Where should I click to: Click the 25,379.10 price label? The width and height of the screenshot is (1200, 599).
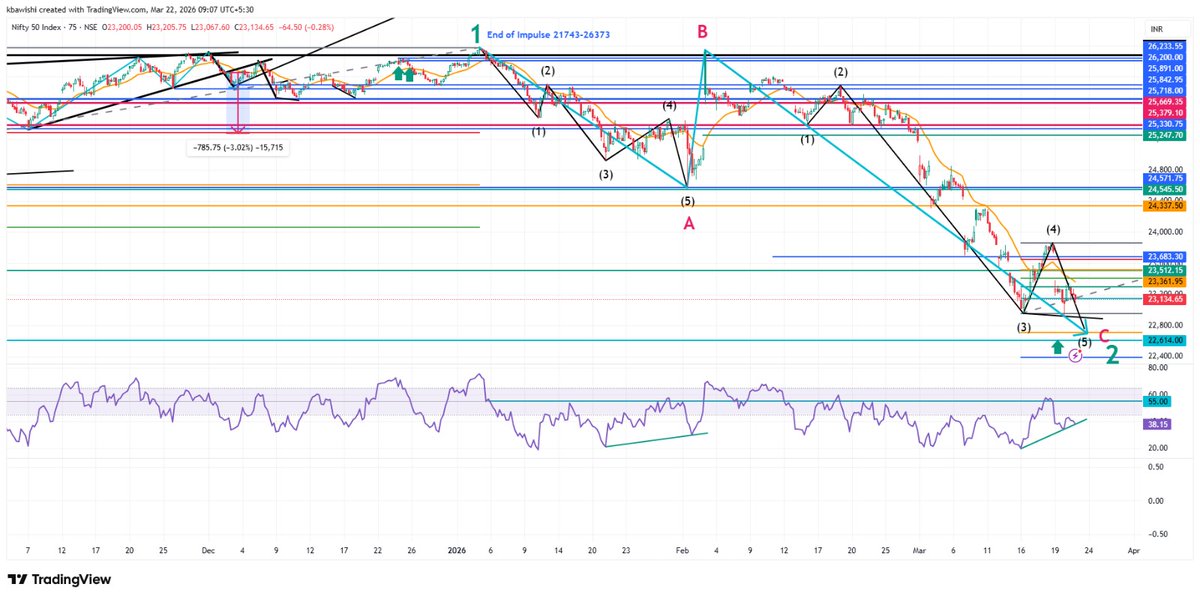click(1166, 112)
